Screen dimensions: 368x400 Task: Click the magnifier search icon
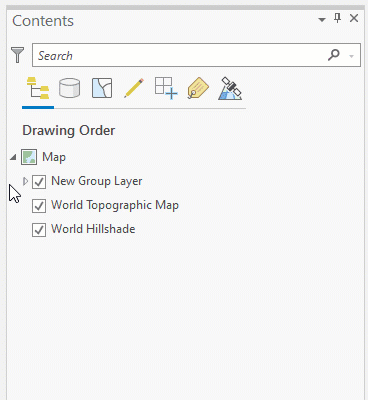click(x=334, y=55)
